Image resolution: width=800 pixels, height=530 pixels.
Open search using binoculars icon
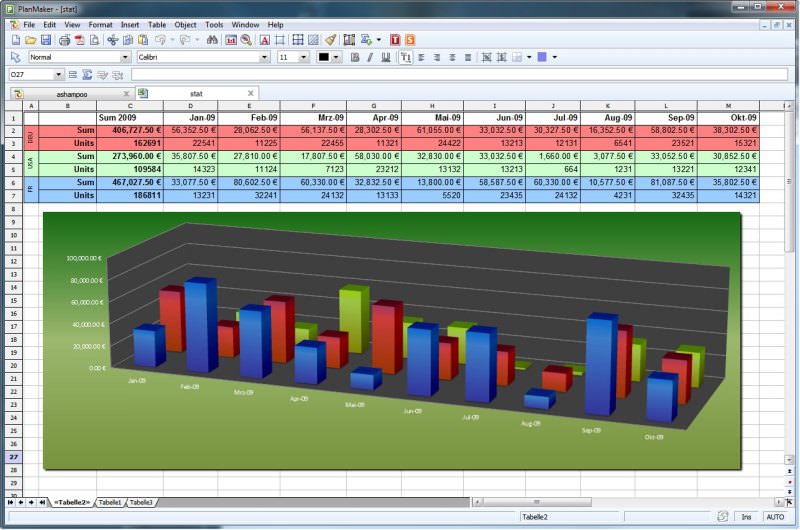point(212,40)
